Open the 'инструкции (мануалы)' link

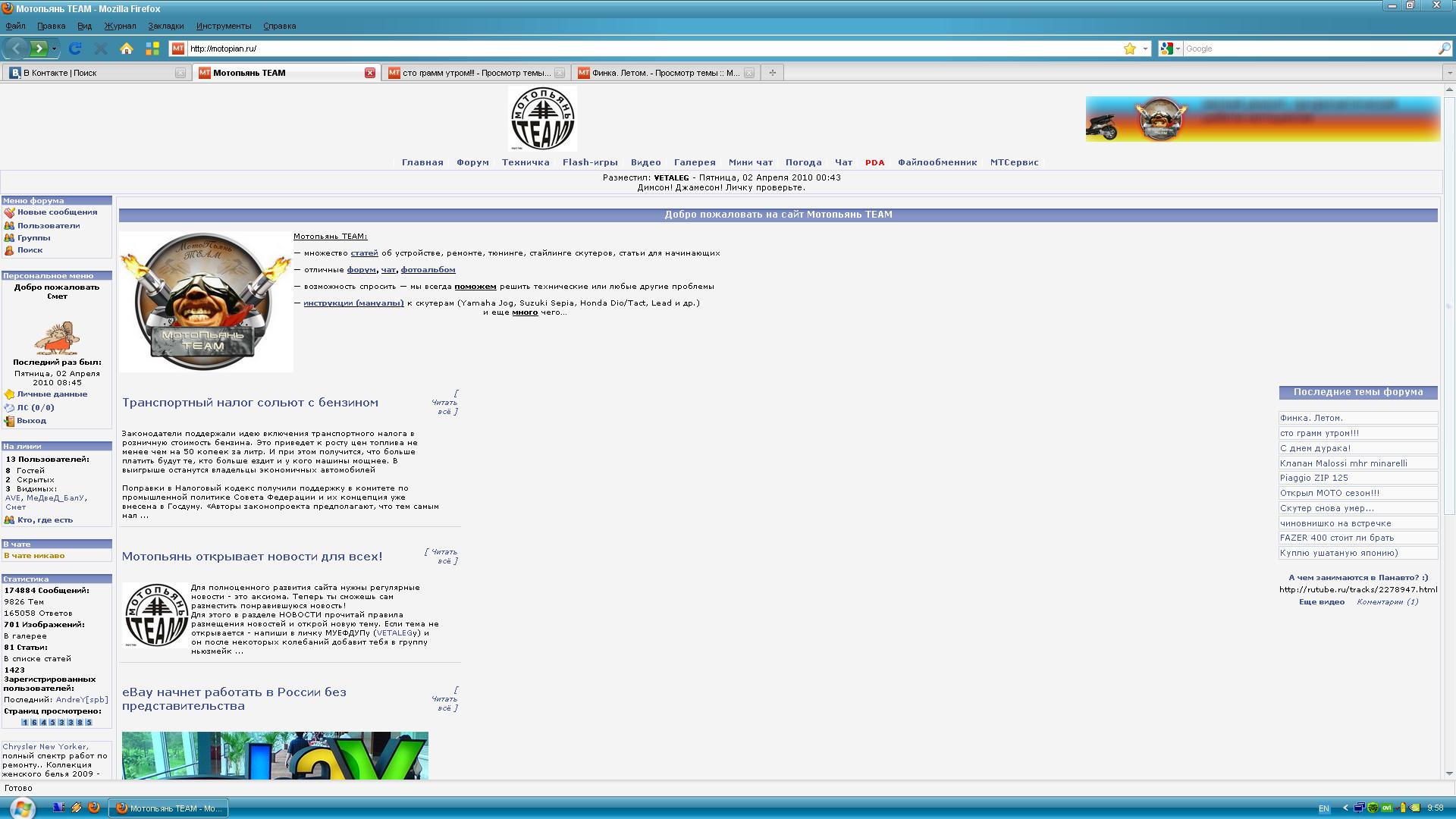(353, 303)
